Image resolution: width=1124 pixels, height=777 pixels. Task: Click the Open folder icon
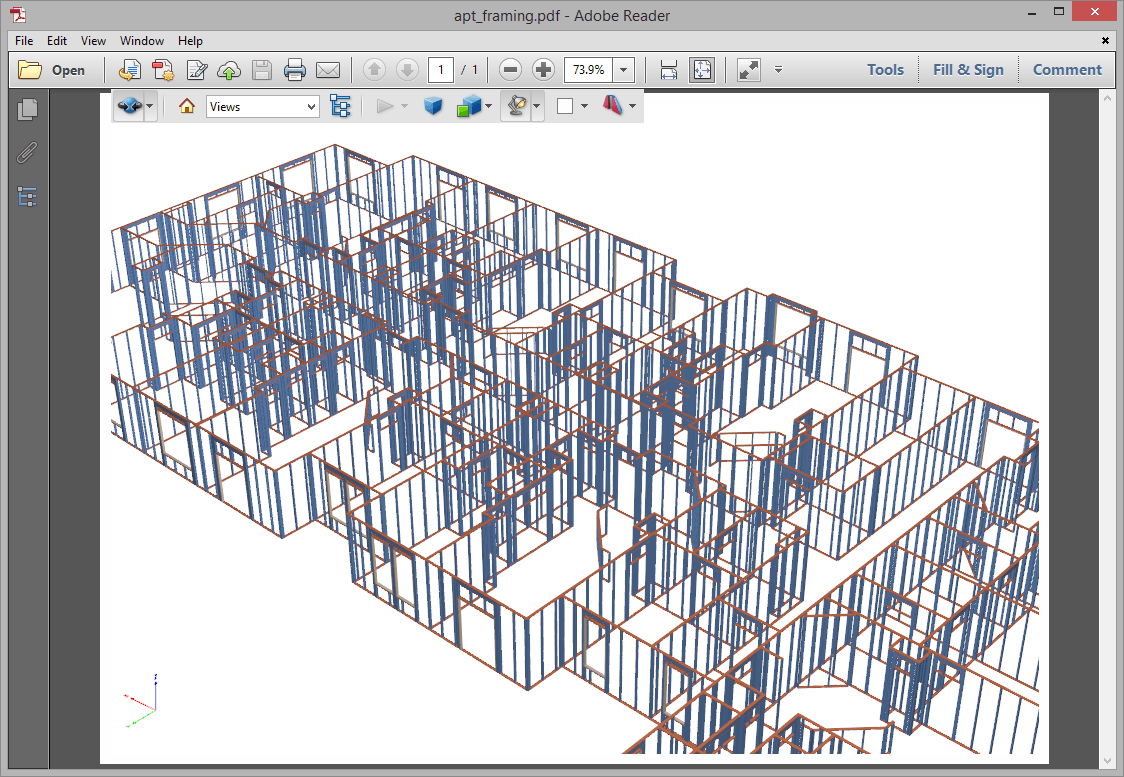pos(30,70)
